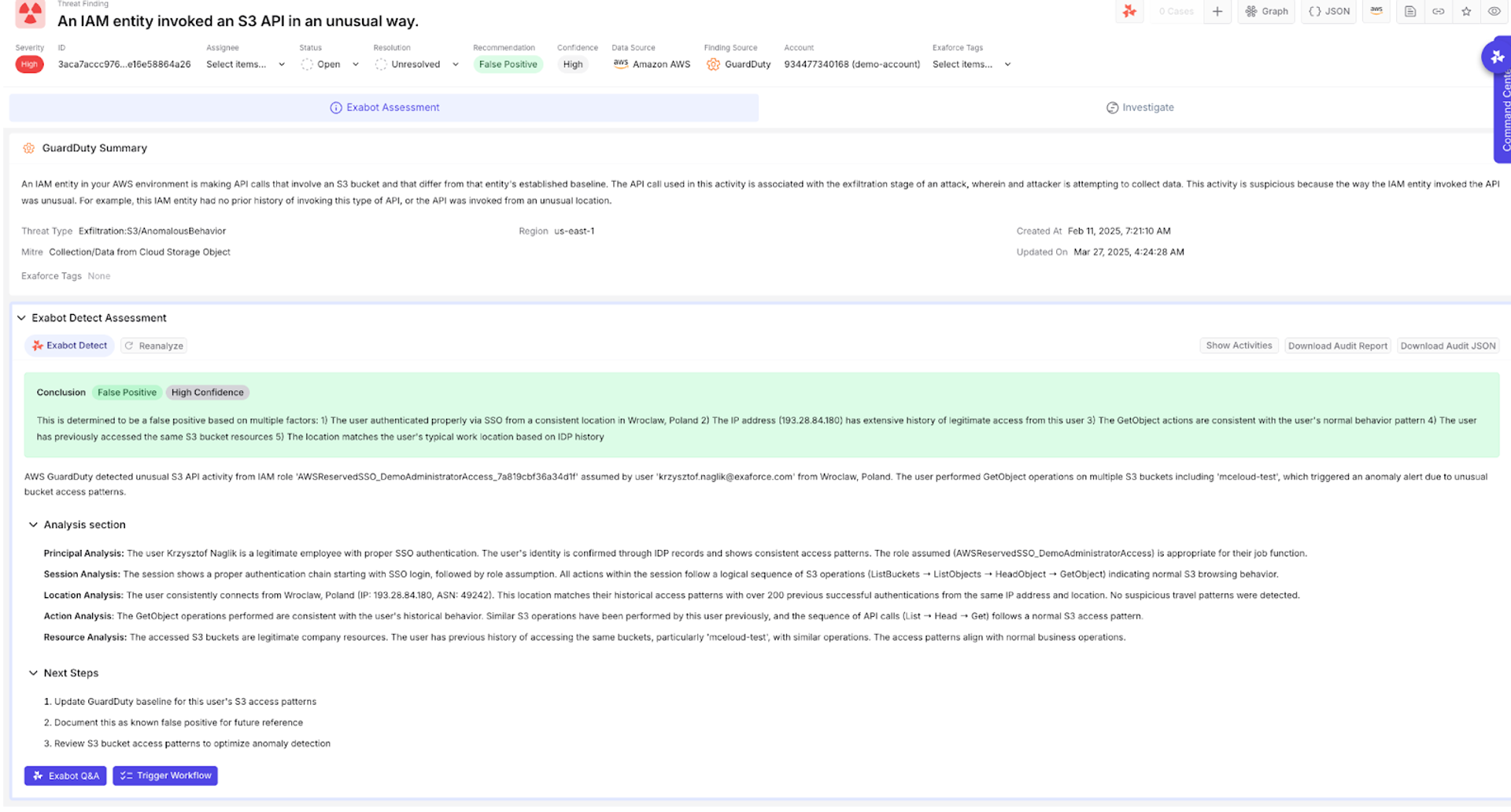Click the Exabot Detect pill

69,345
